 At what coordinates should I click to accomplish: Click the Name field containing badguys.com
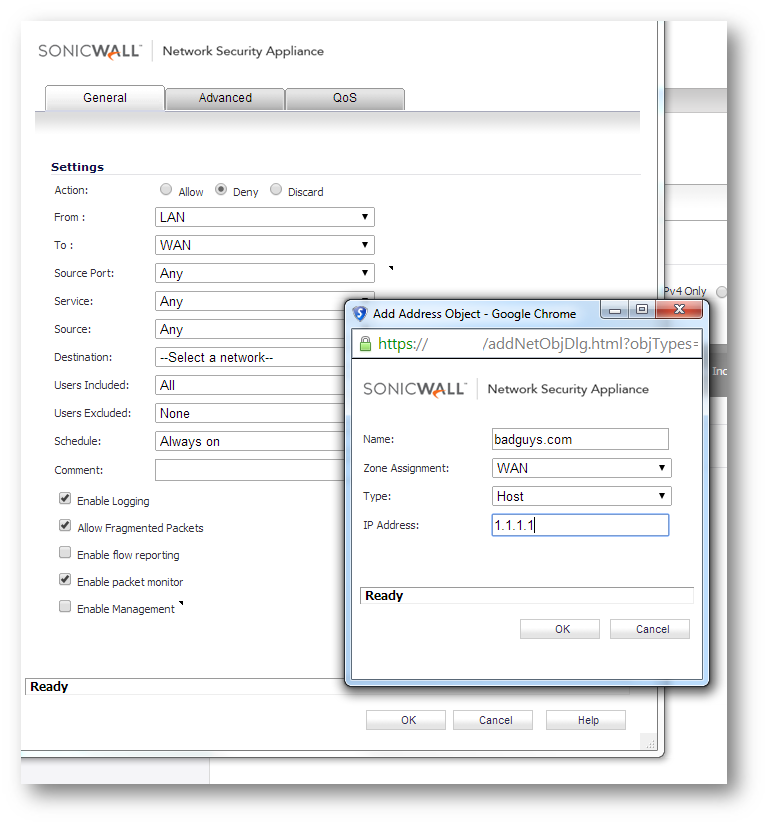coord(580,439)
